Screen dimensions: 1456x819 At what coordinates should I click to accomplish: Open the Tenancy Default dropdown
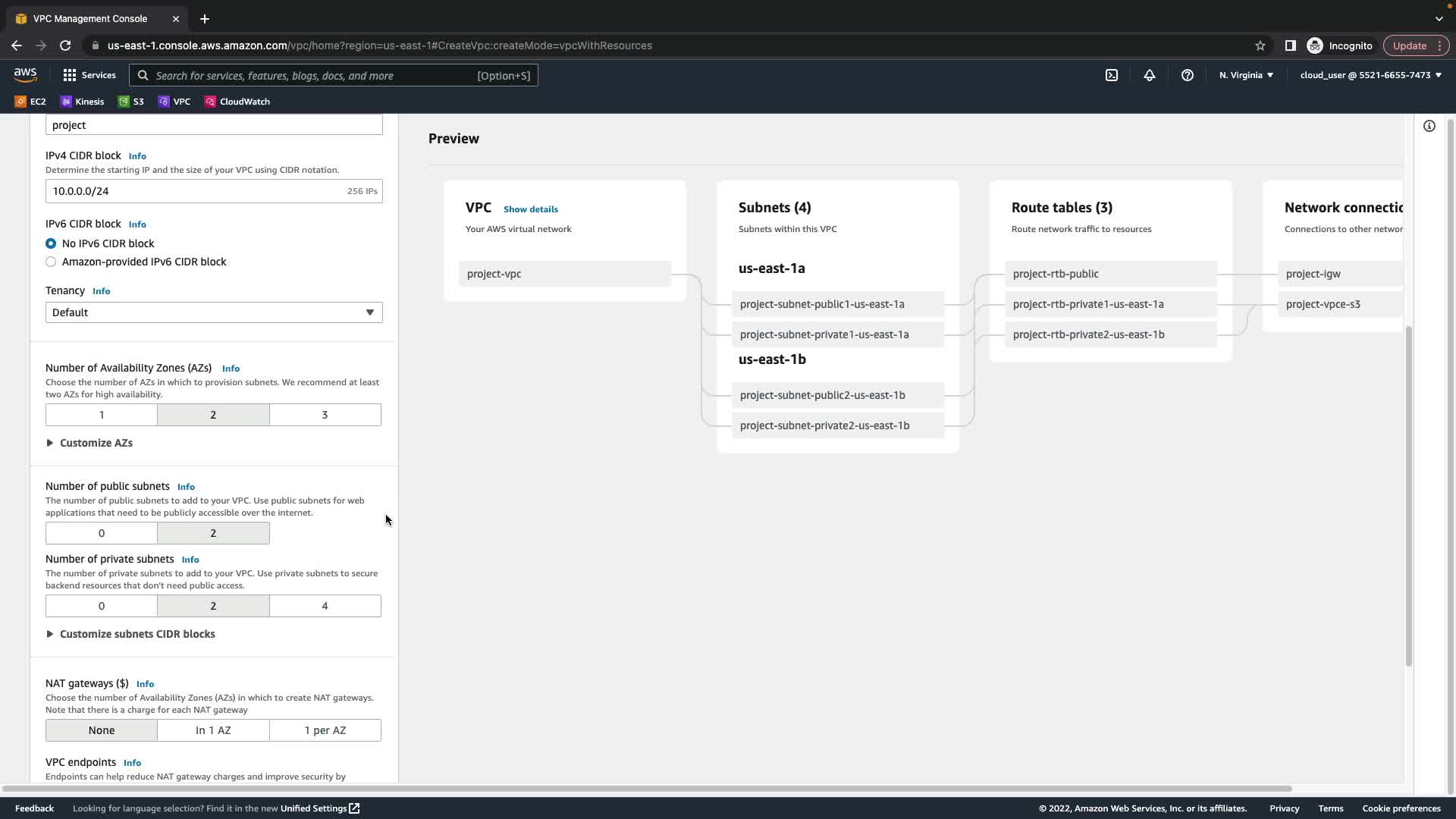pos(213,312)
